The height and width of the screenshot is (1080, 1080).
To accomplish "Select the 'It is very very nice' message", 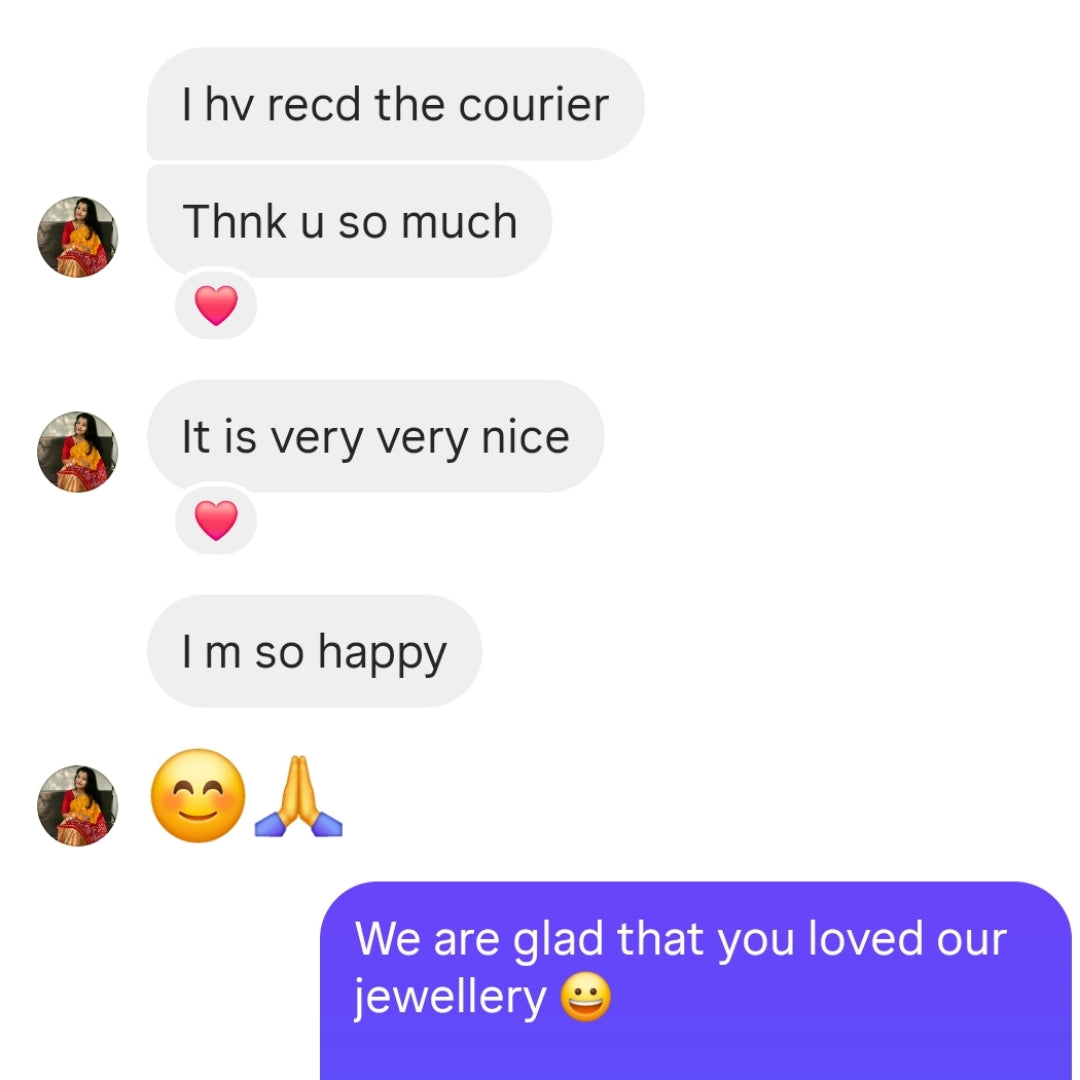I will tap(375, 436).
